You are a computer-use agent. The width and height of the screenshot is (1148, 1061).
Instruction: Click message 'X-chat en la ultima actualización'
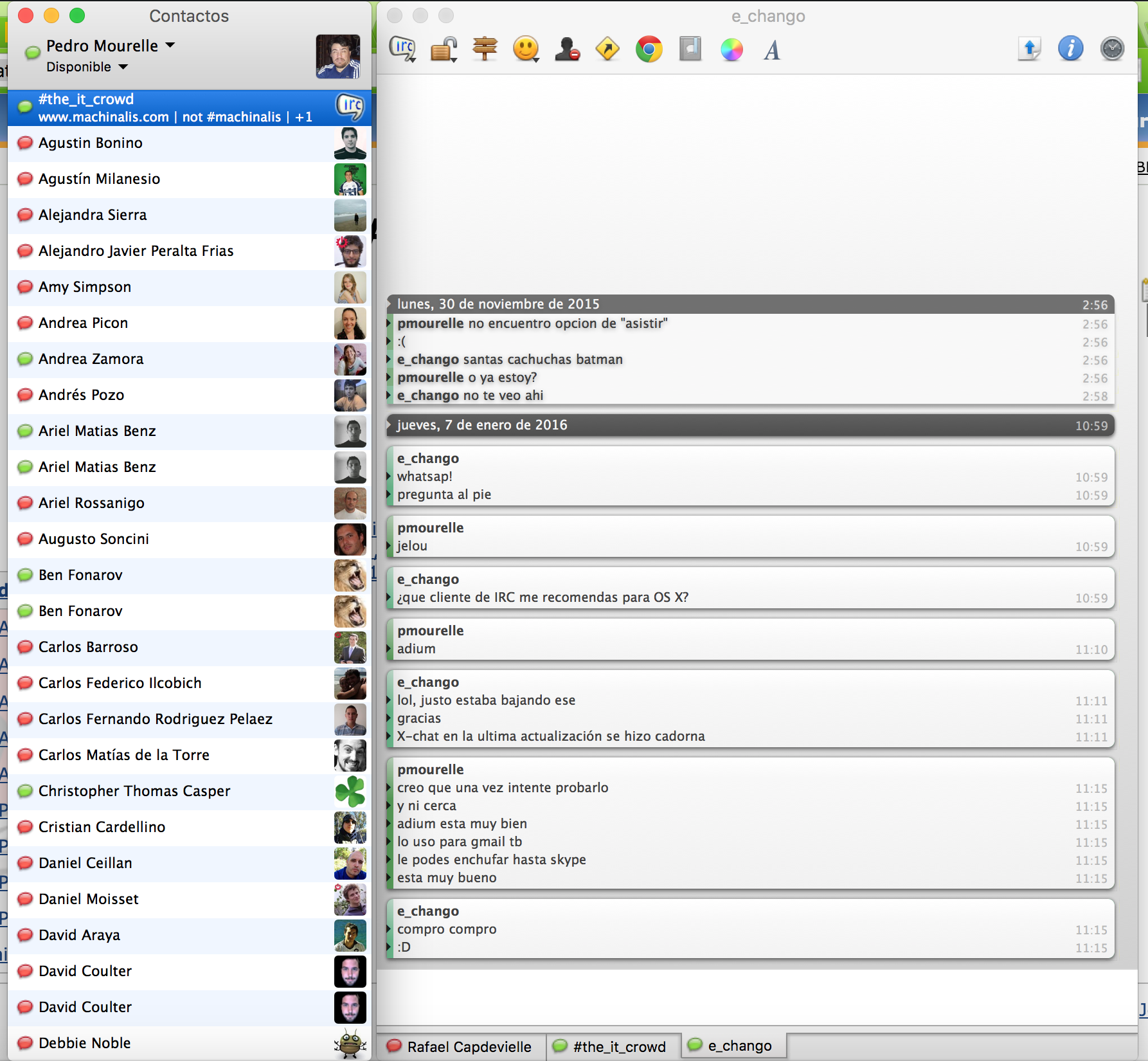pos(551,736)
